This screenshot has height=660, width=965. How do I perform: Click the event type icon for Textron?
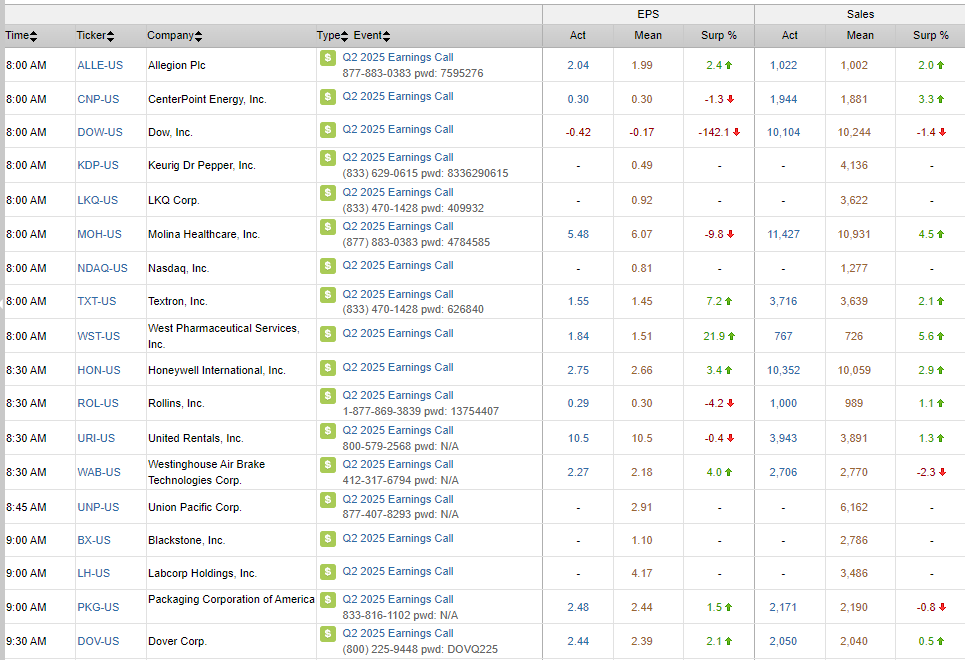point(327,295)
